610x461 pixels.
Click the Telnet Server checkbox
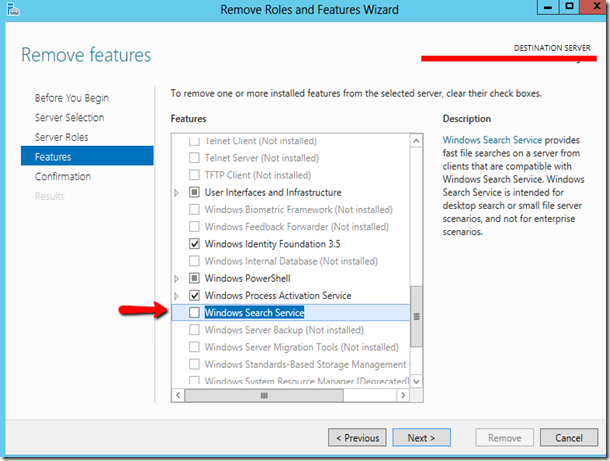194,158
